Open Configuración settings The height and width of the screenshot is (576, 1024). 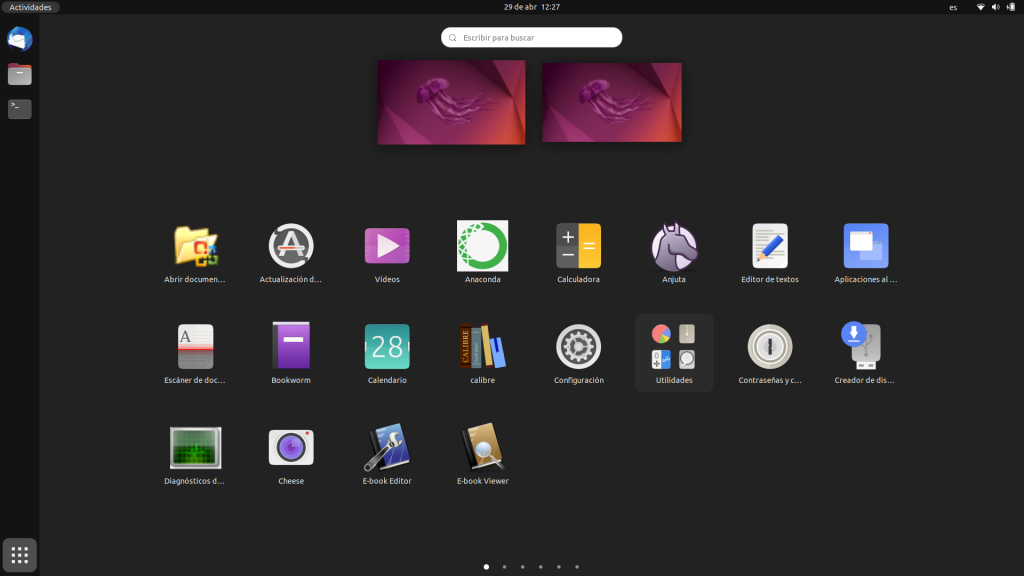click(x=578, y=346)
